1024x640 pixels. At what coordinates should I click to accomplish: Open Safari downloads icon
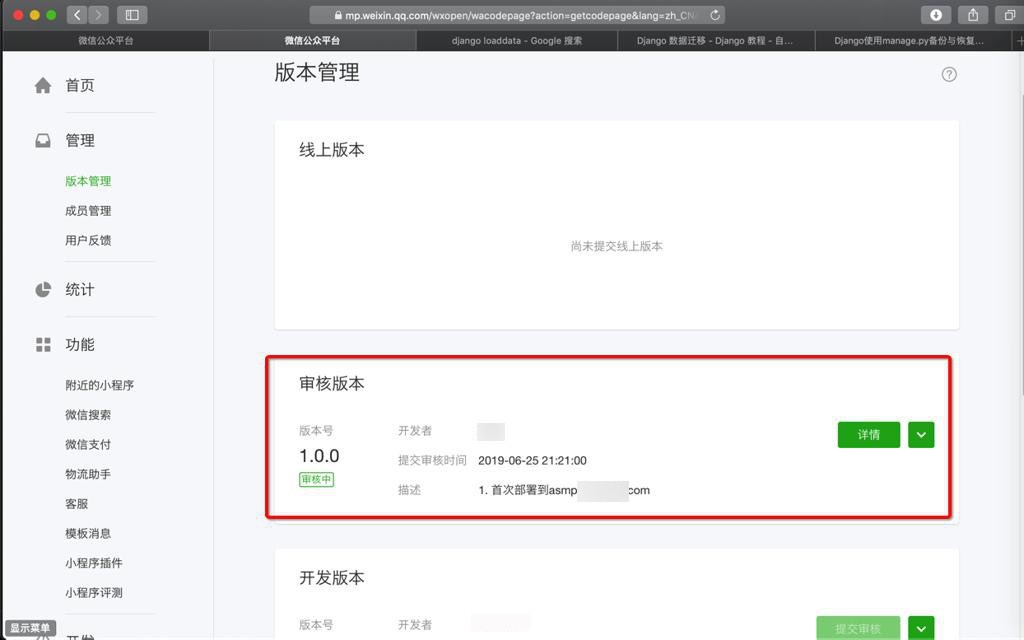point(936,15)
